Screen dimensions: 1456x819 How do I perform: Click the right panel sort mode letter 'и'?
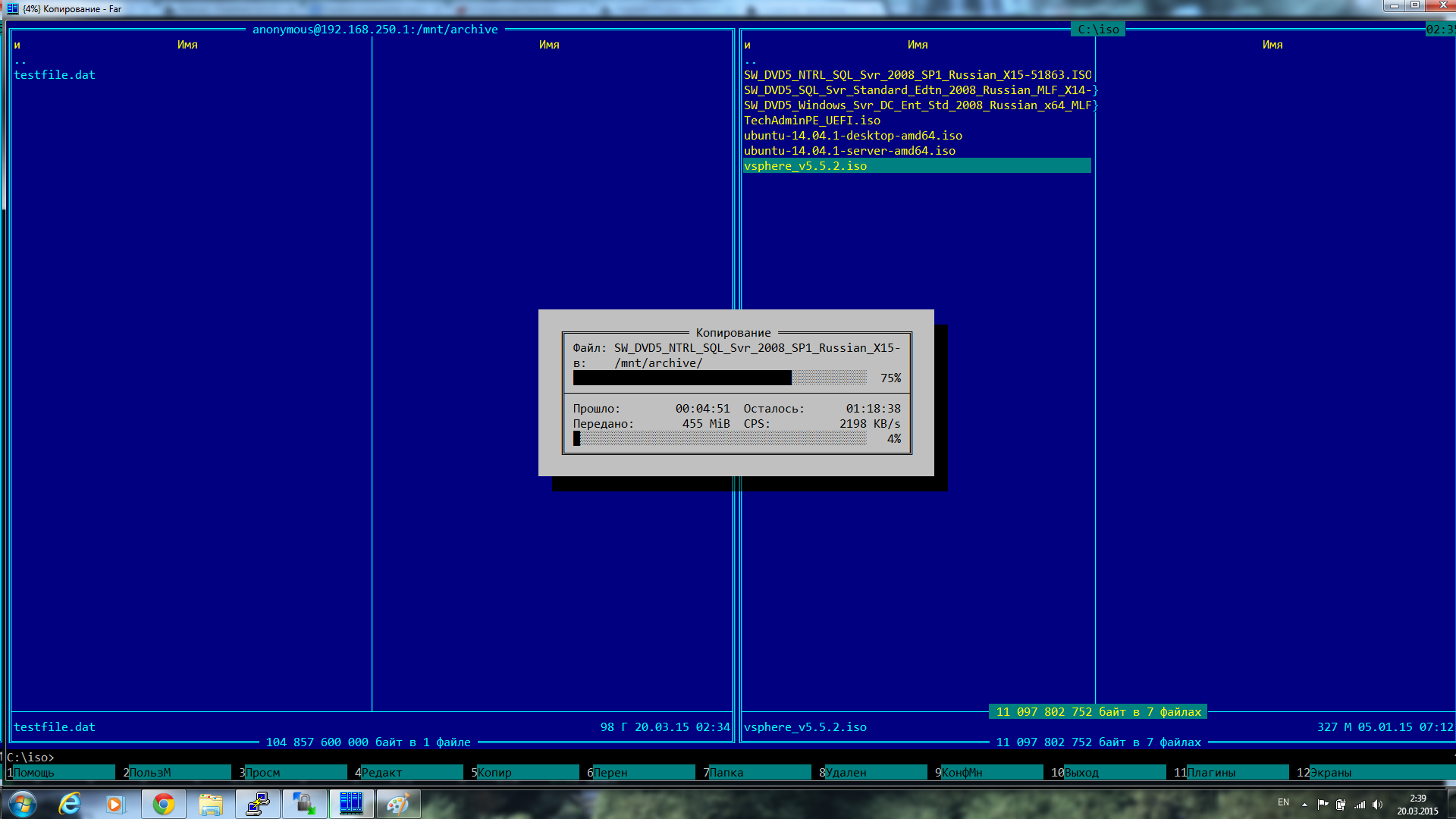748,45
